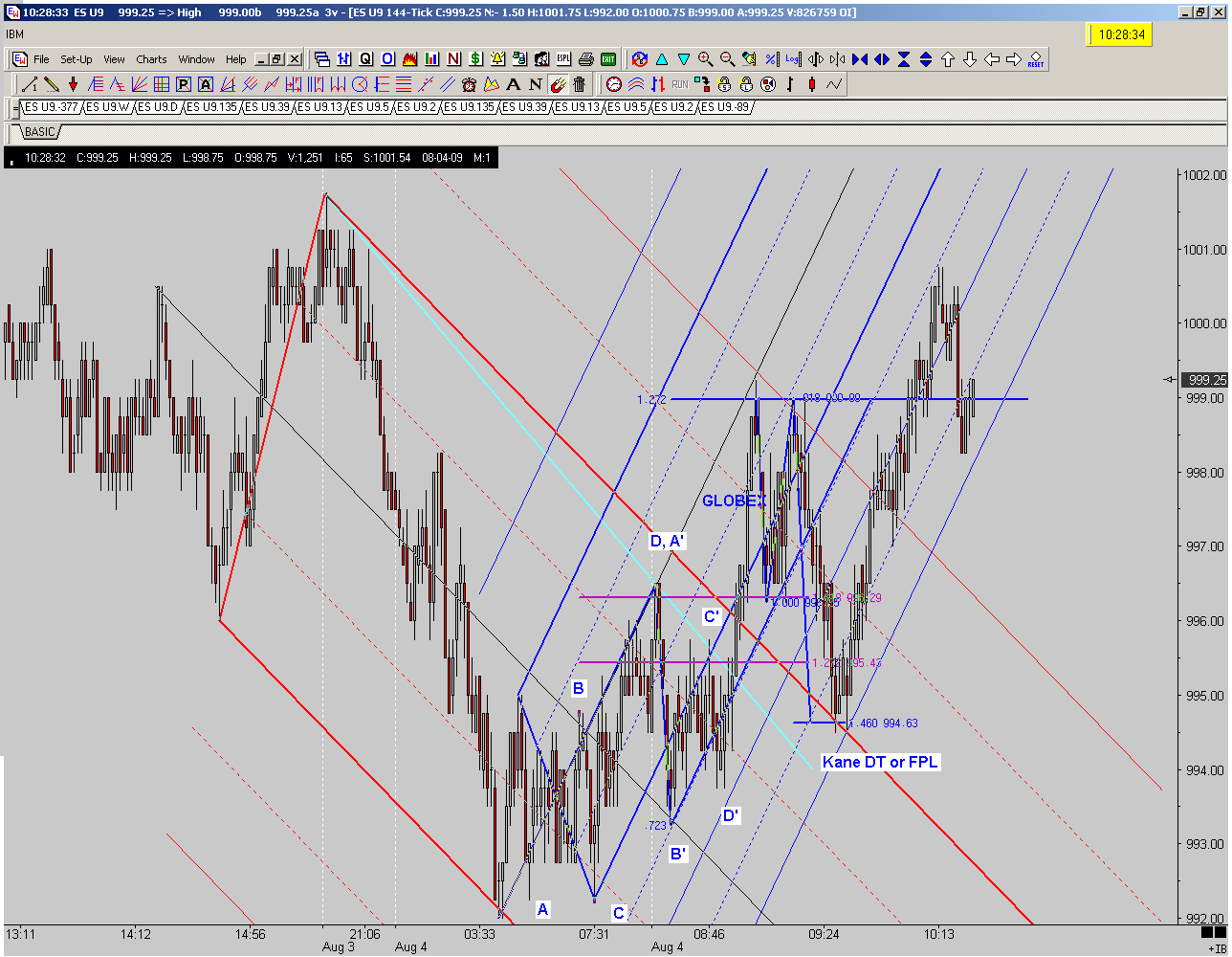The height and width of the screenshot is (957, 1232).
Task: Click the zoom in magnifier icon
Action: point(705,59)
